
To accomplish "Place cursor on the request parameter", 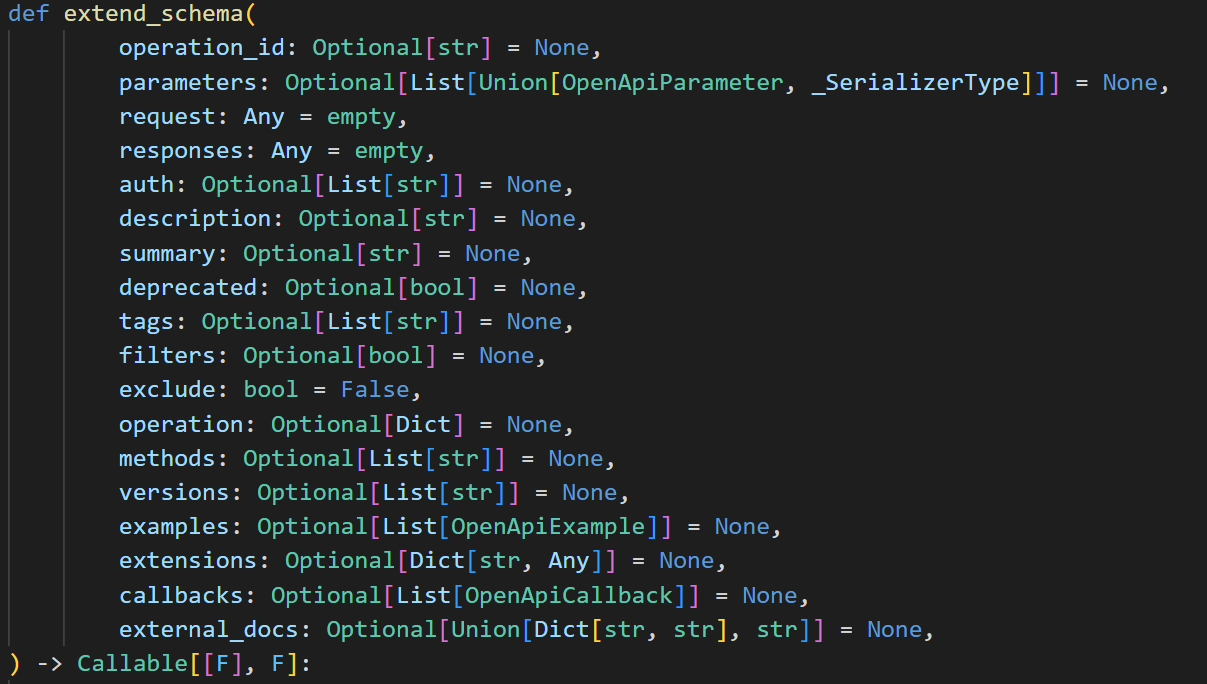I will coord(167,117).
